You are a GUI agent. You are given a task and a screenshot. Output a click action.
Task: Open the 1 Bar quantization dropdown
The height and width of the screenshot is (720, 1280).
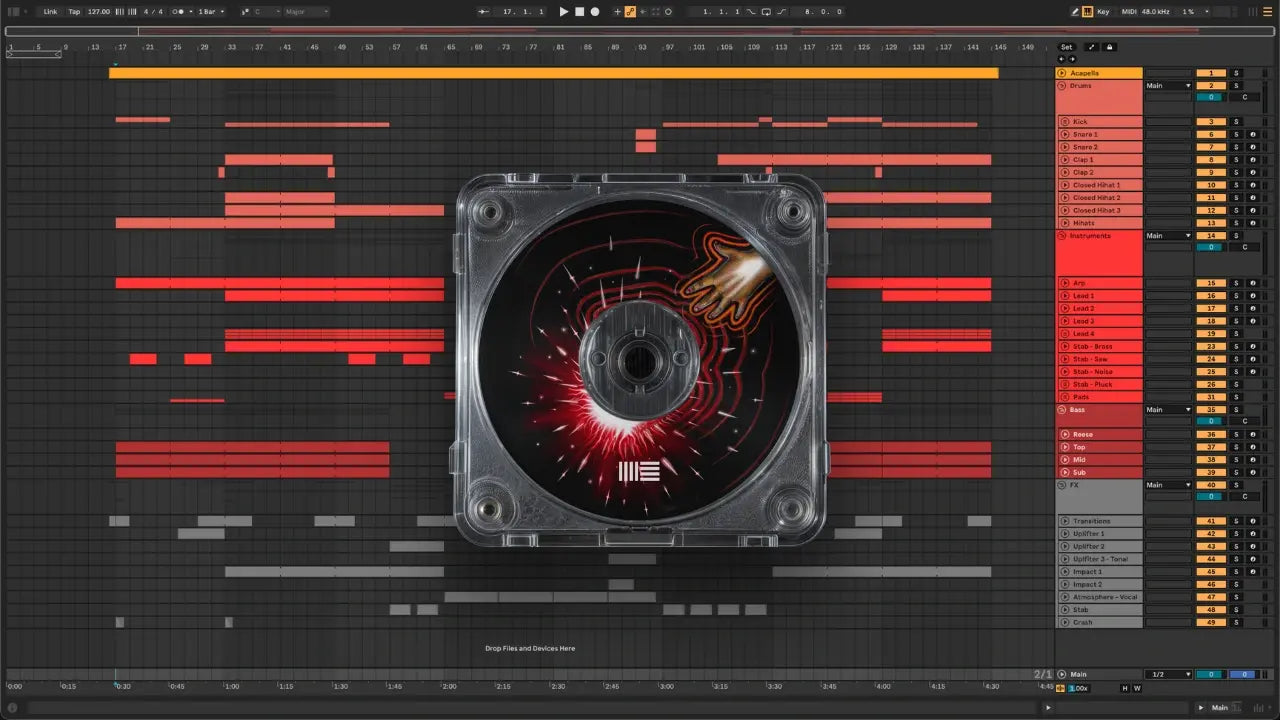click(210, 12)
